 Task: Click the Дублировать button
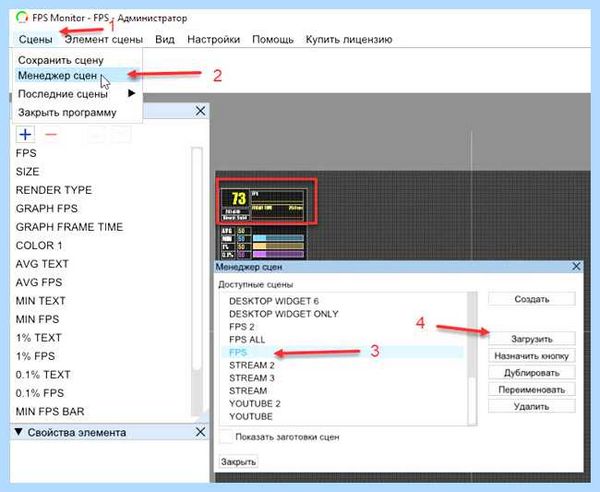[x=532, y=373]
